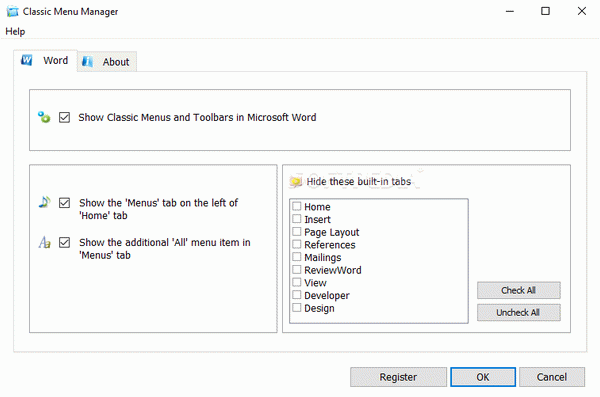Click the Word icon on the Word tab

(x=26, y=60)
